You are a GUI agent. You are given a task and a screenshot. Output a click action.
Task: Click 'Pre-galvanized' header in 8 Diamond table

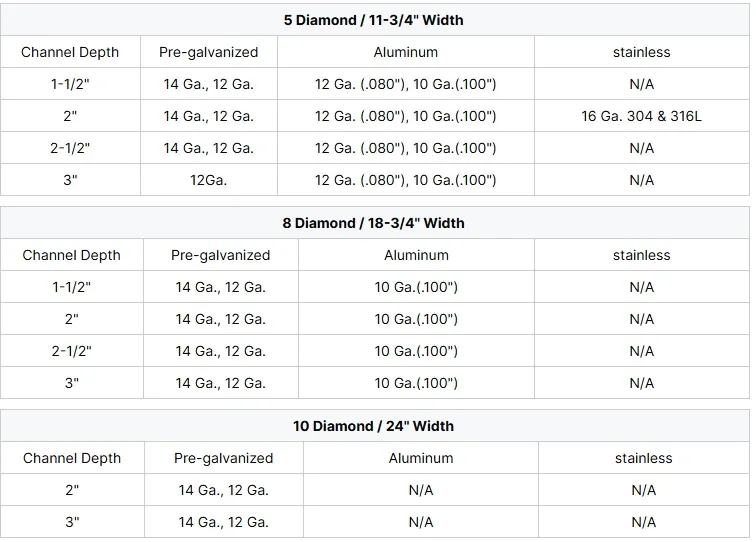click(220, 255)
